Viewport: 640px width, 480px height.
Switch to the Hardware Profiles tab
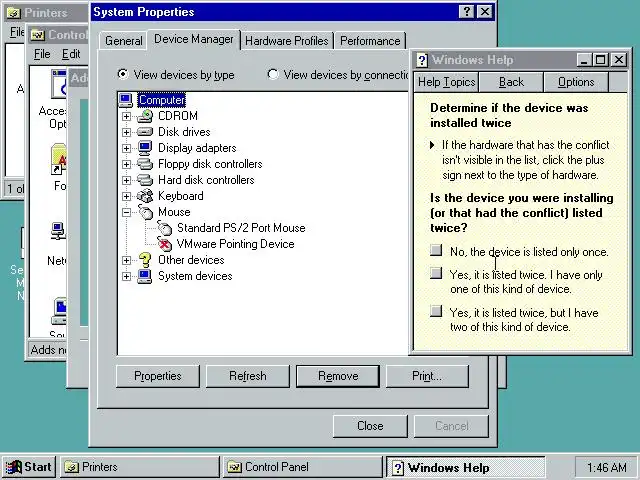pyautogui.click(x=287, y=41)
